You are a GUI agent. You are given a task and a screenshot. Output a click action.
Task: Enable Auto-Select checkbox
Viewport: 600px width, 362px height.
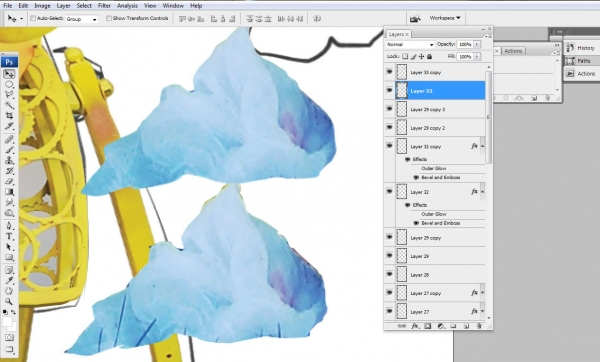click(x=33, y=18)
